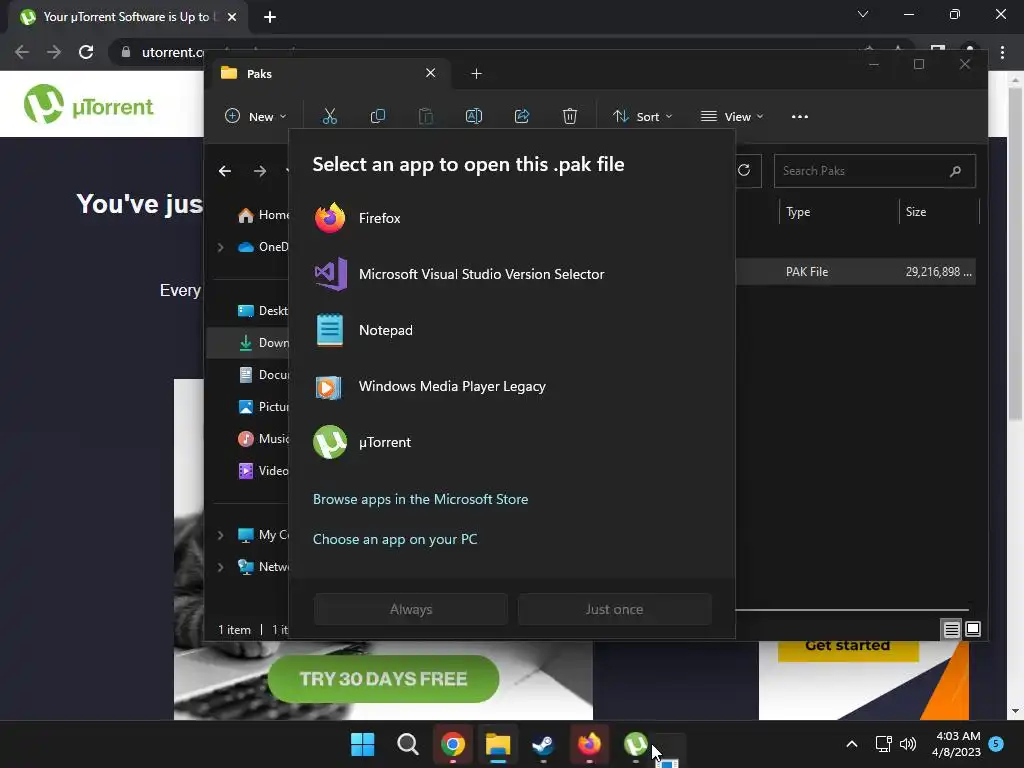Click the Copy icon in Explorer toolbar

click(x=377, y=116)
